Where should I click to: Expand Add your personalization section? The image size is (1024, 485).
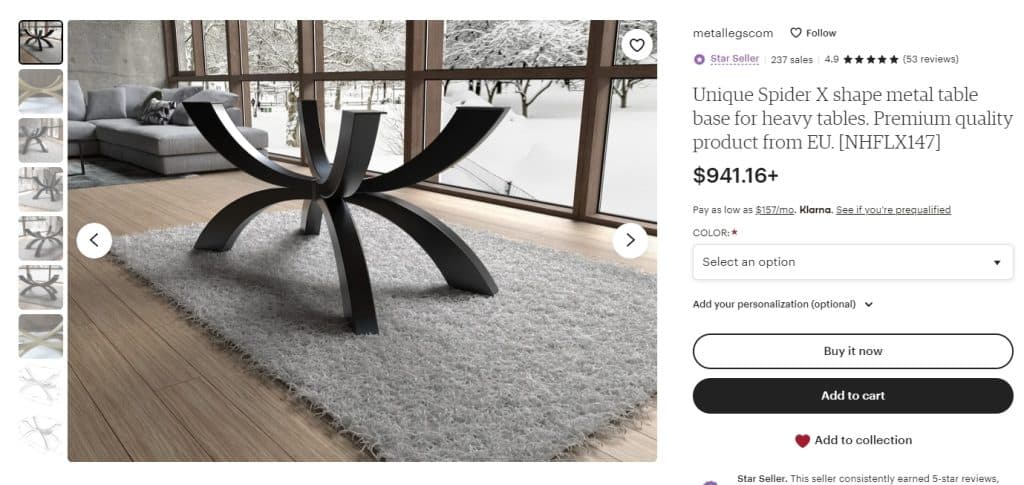[782, 304]
